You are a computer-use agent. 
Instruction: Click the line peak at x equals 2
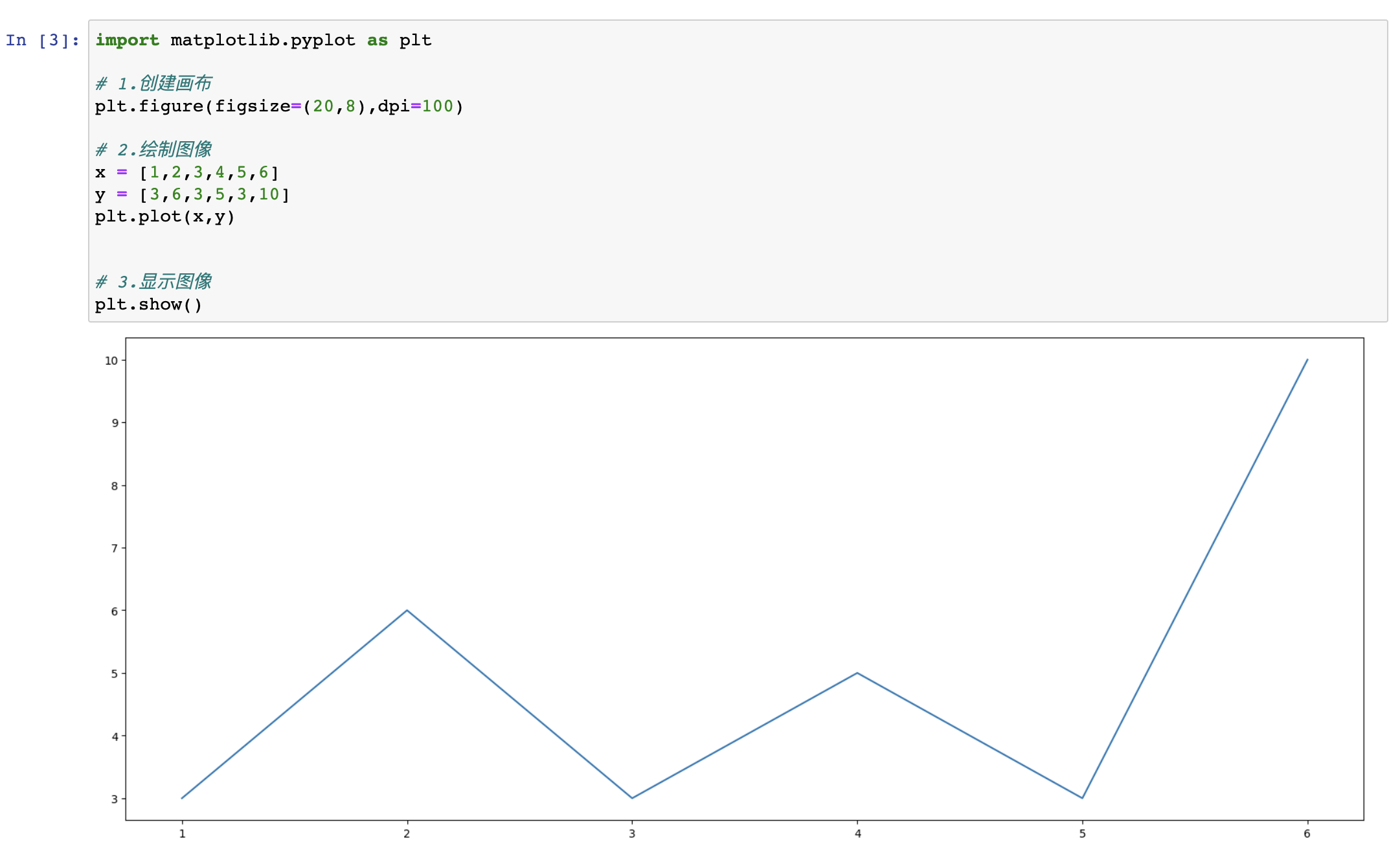point(407,610)
